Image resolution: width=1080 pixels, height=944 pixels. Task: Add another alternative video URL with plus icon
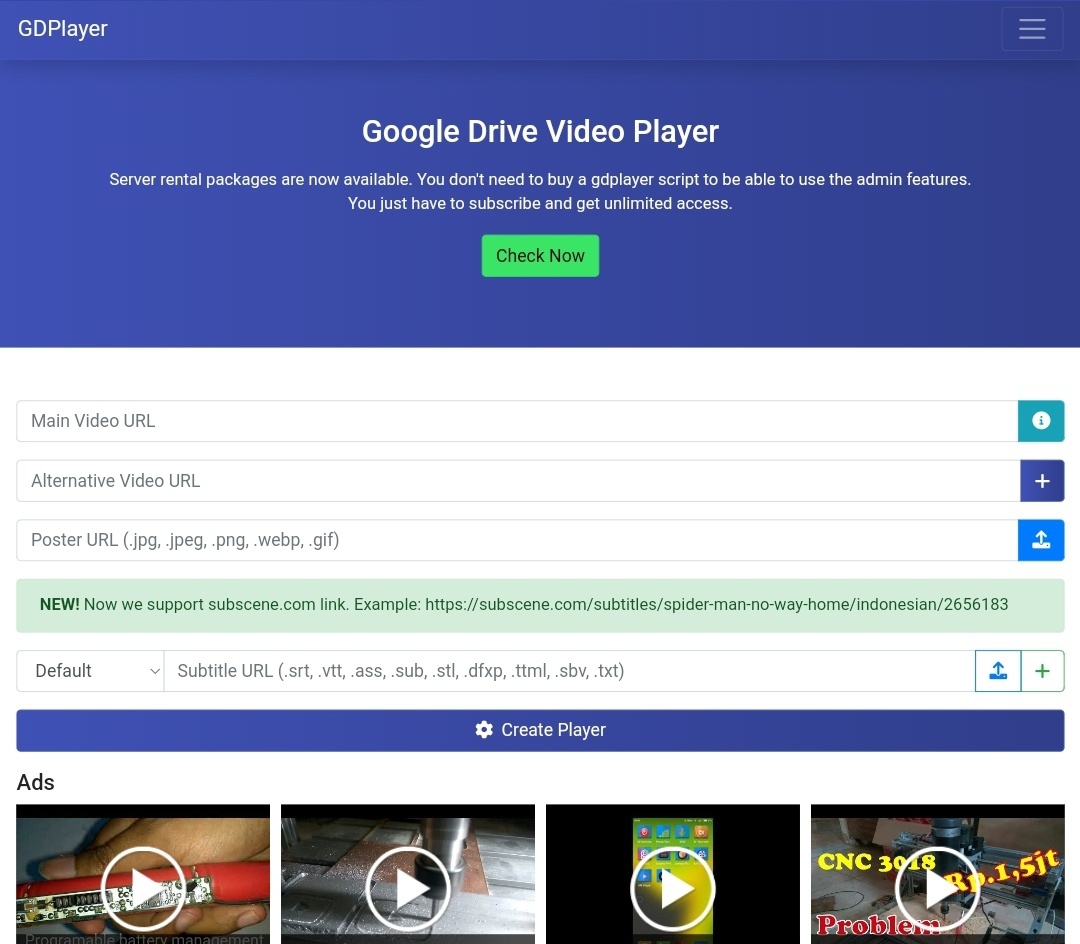click(1041, 481)
